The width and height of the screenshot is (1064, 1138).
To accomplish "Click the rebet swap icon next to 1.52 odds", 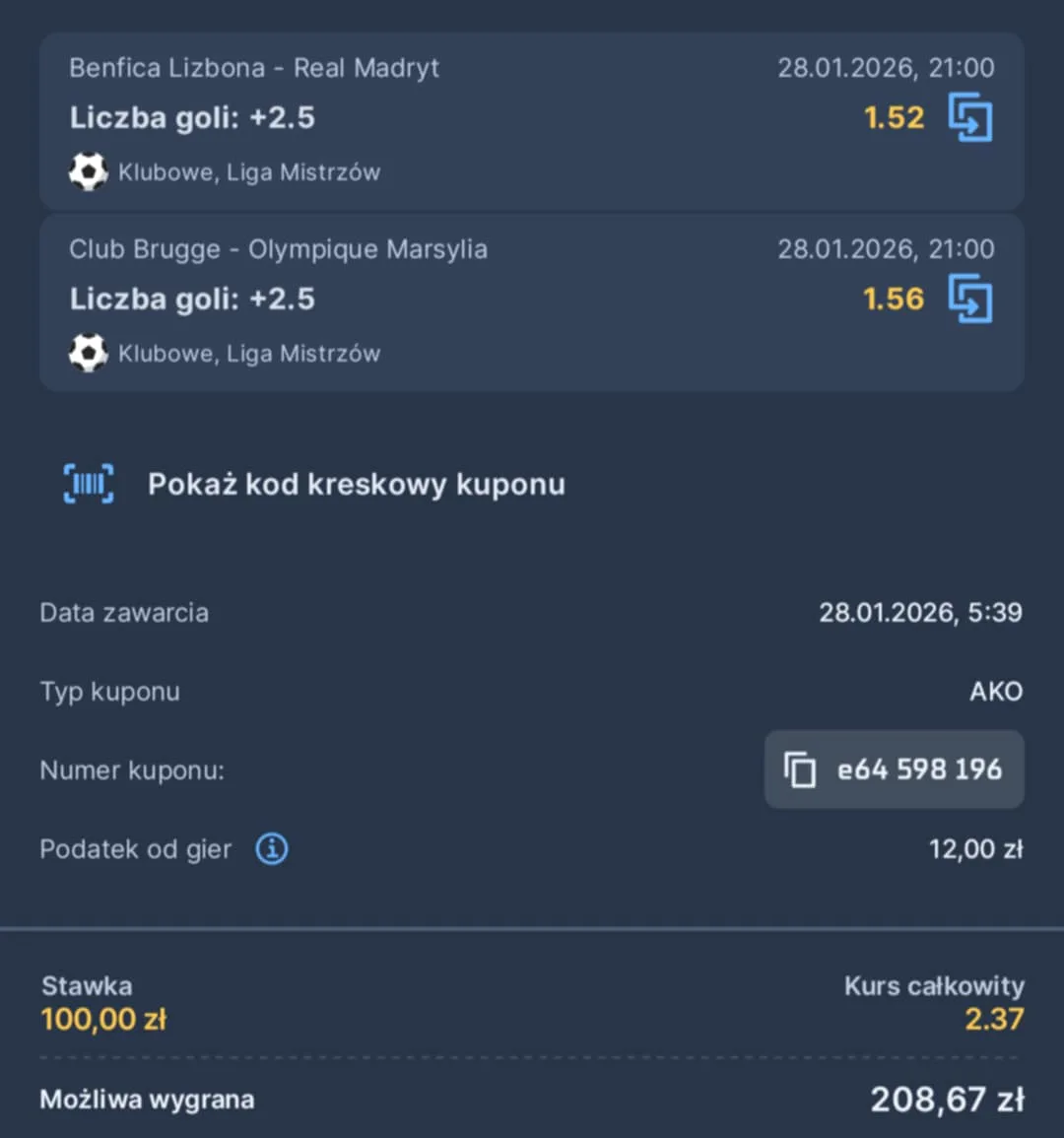I will [x=970, y=117].
